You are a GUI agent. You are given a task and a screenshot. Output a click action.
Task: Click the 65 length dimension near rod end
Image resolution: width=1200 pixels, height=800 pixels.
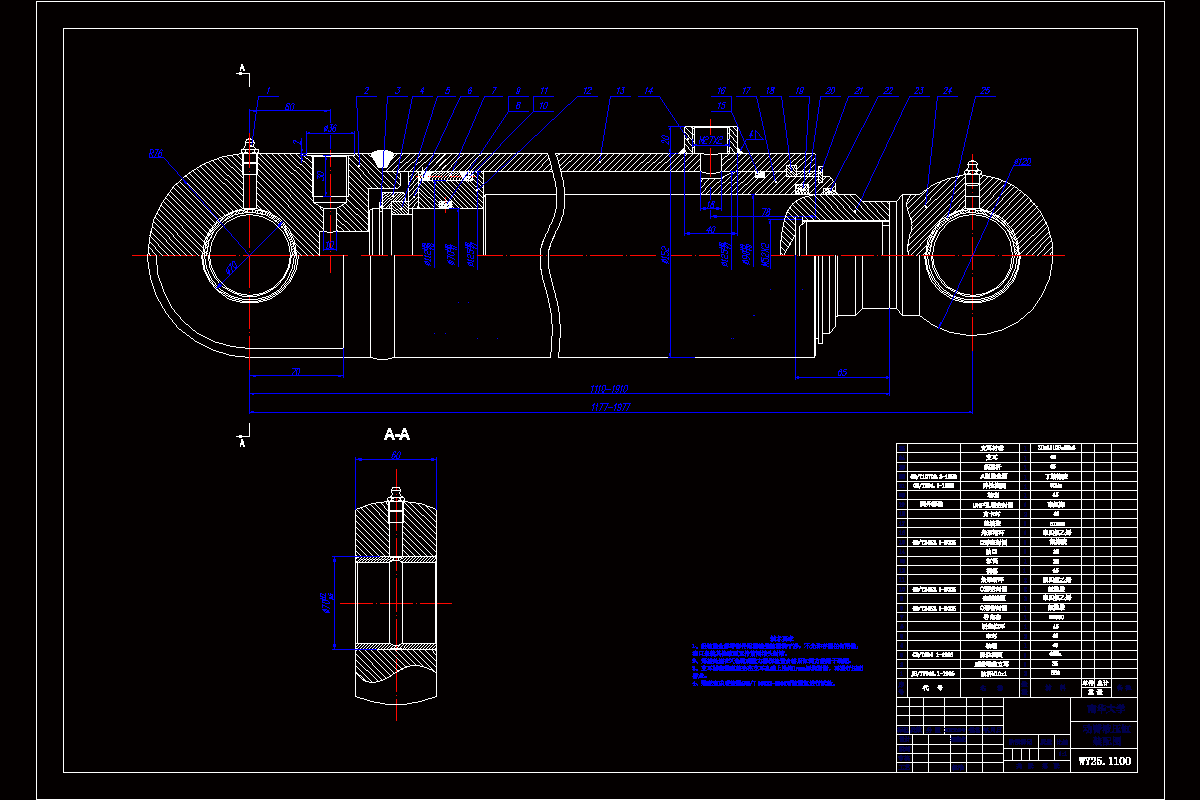(x=842, y=372)
